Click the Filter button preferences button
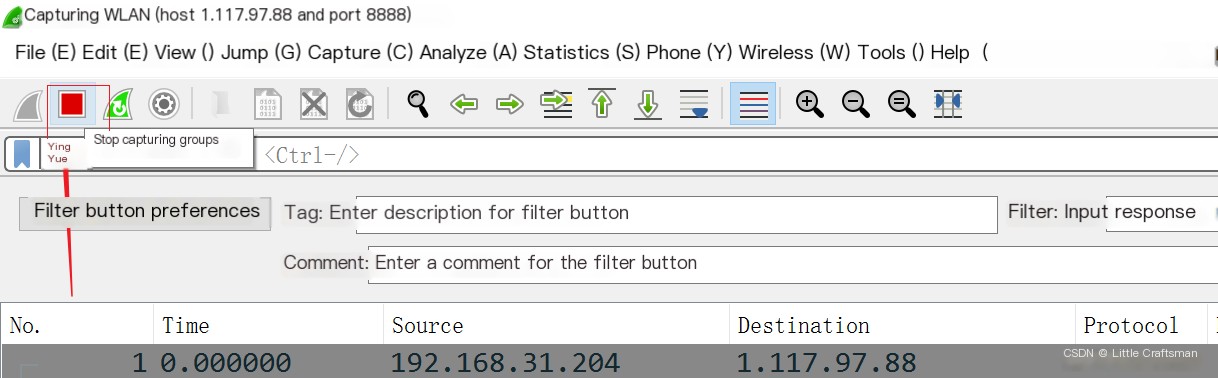This screenshot has width=1218, height=378. click(146, 211)
